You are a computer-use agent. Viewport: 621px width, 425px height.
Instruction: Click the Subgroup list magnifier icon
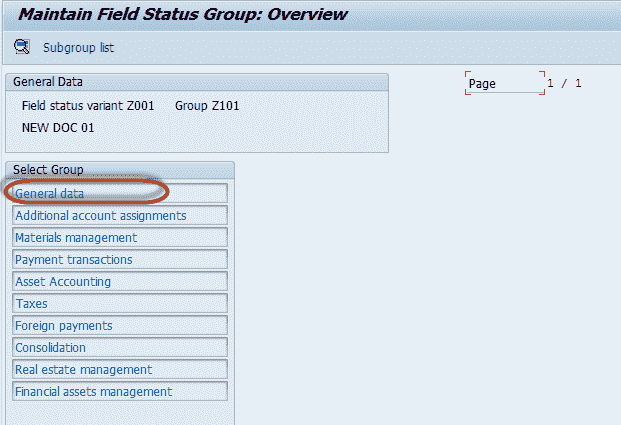pos(22,47)
